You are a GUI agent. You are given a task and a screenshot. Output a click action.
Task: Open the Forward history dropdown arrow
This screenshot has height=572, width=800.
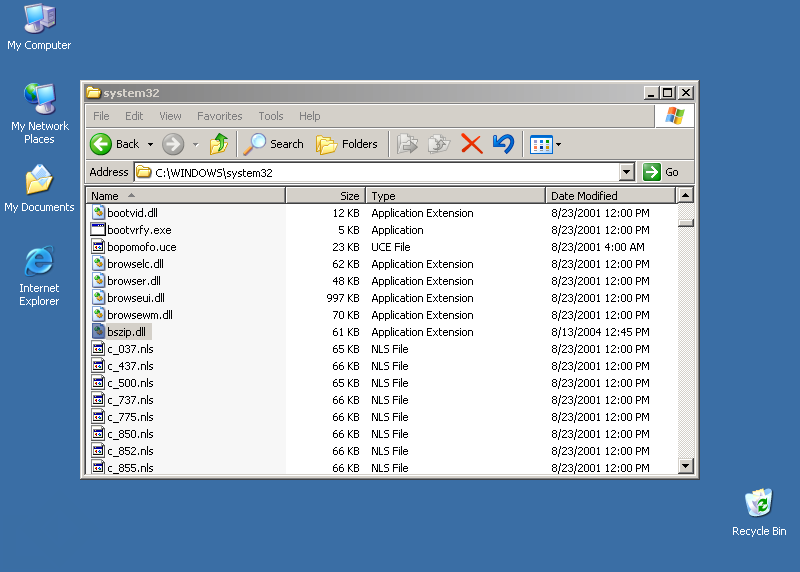[x=195, y=145]
